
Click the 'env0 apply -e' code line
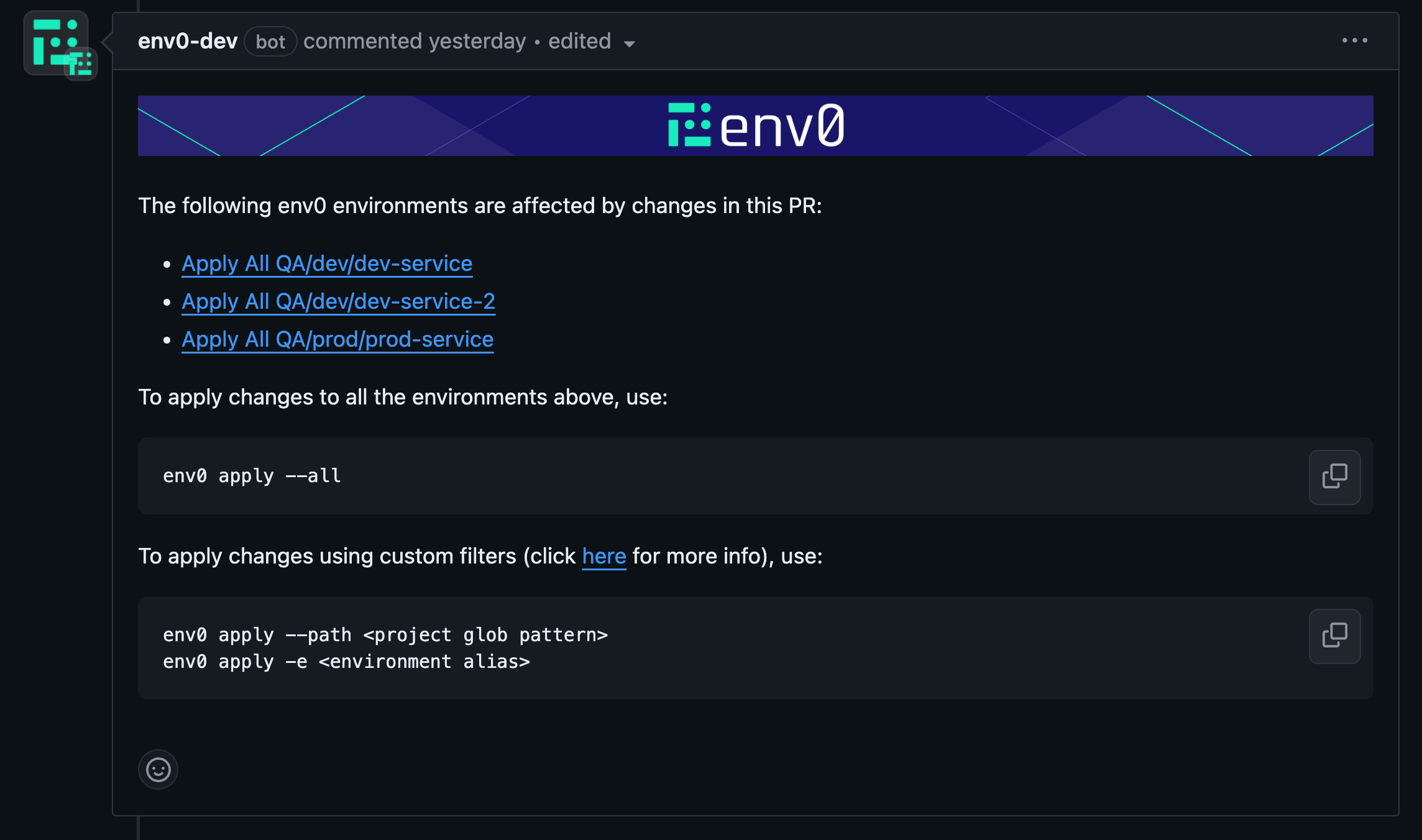coord(346,662)
